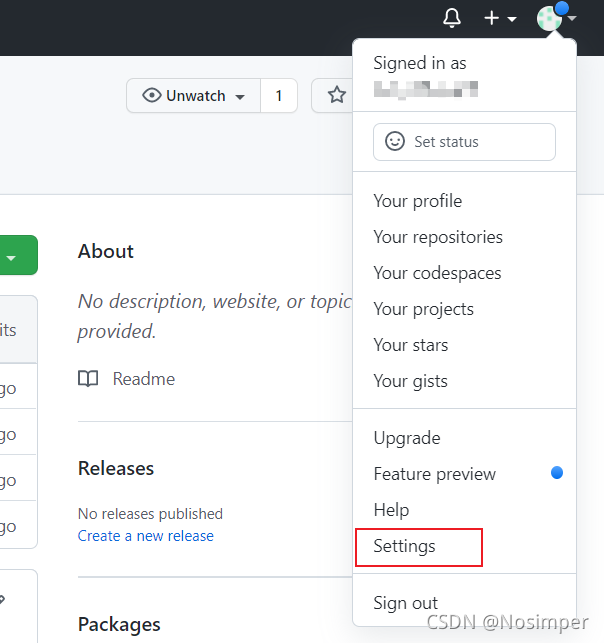This screenshot has width=604, height=643.
Task: Open Your repositories
Action: pos(438,237)
